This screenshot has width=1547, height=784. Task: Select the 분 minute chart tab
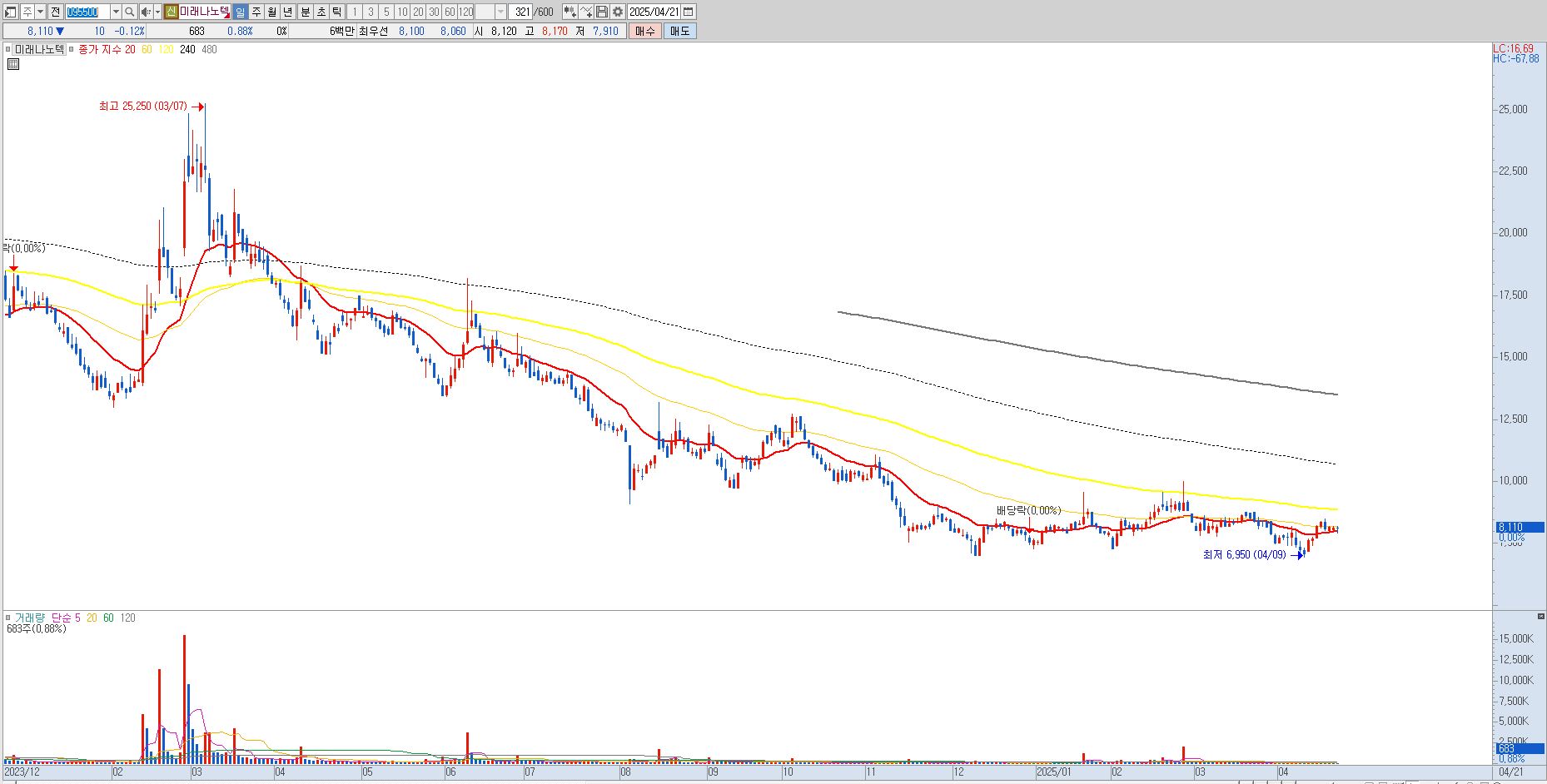click(x=305, y=12)
